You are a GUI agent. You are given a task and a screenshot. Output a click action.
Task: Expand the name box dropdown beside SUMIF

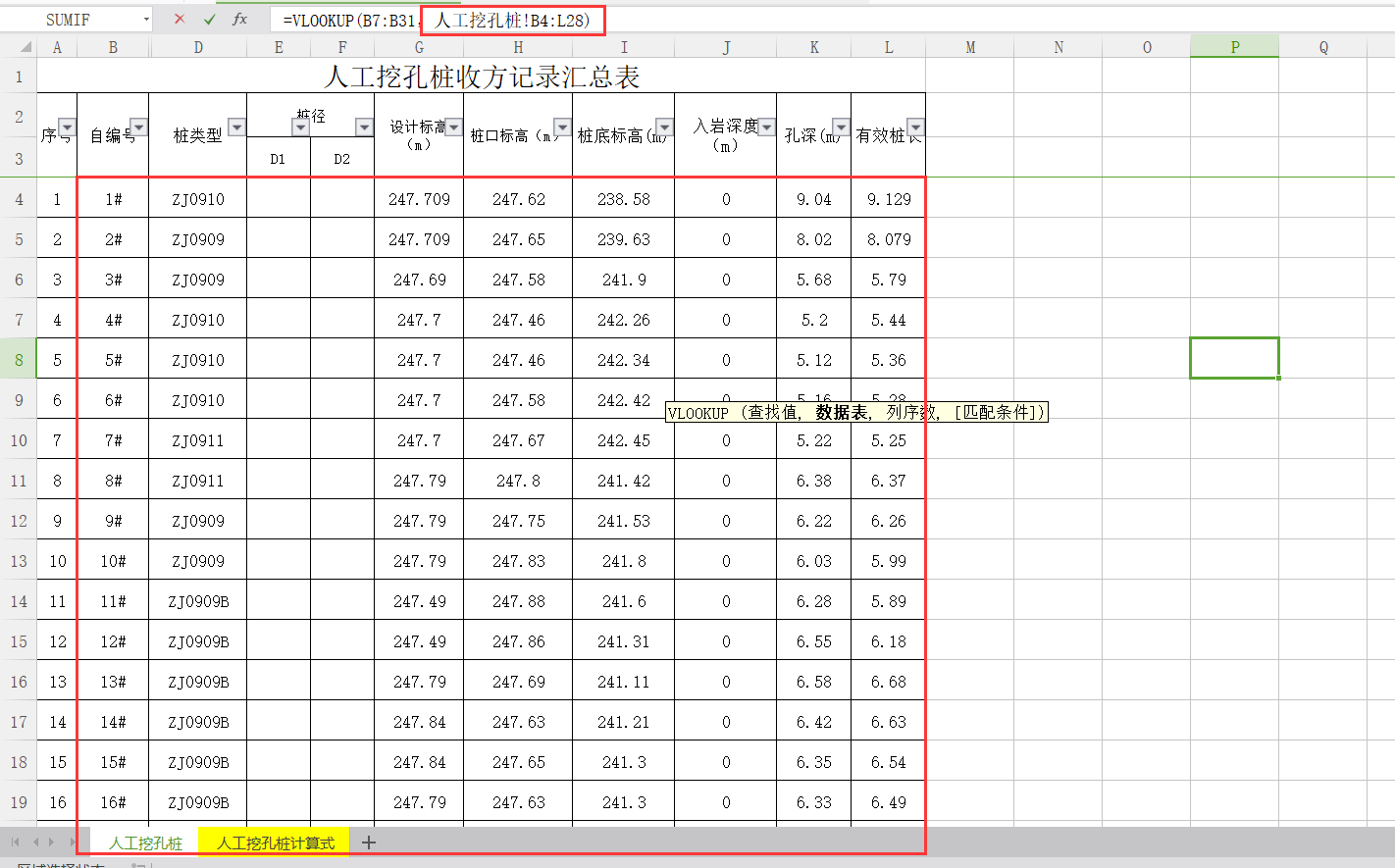[x=146, y=20]
